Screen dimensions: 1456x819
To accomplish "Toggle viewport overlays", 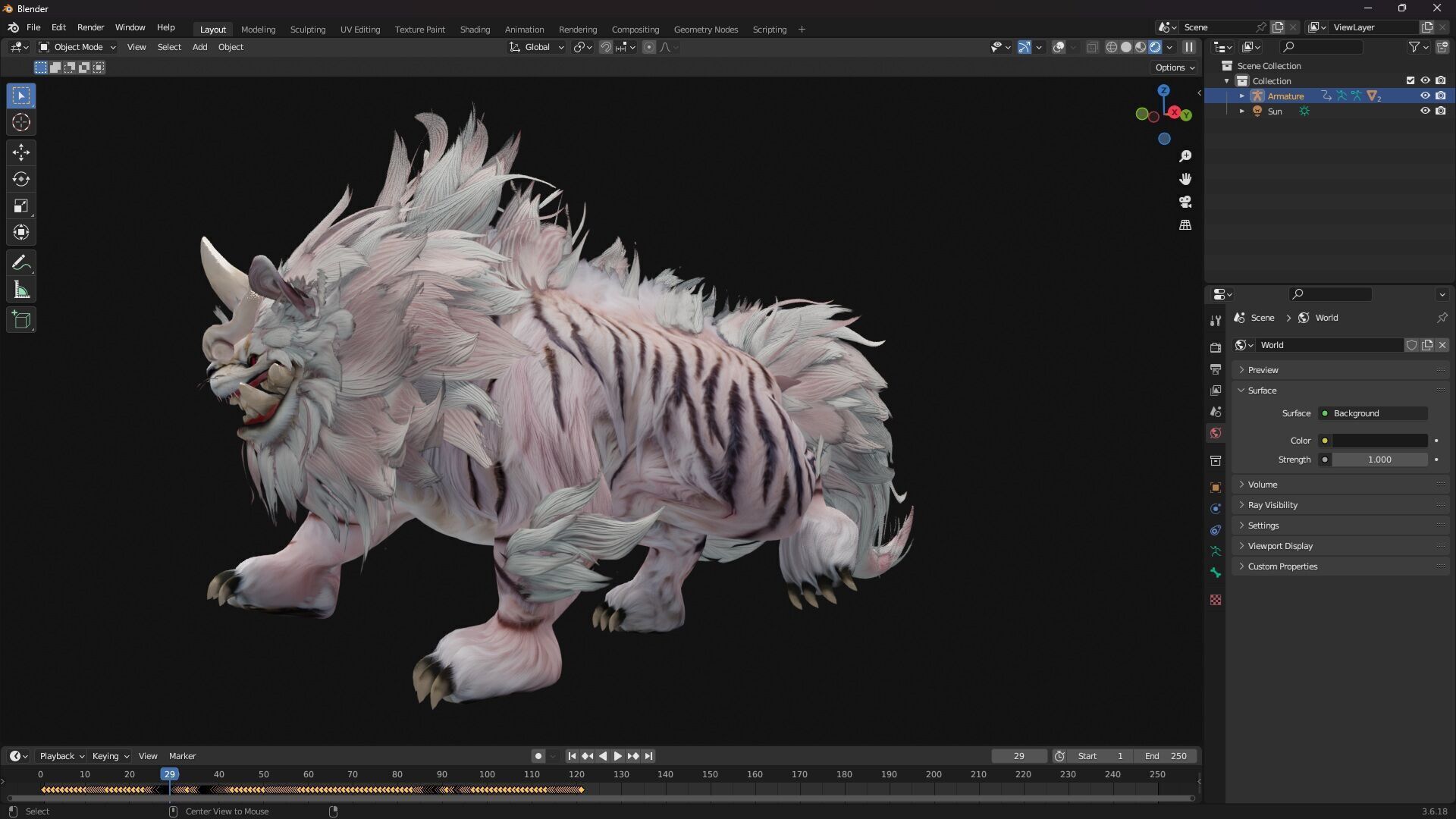I will 1059,47.
